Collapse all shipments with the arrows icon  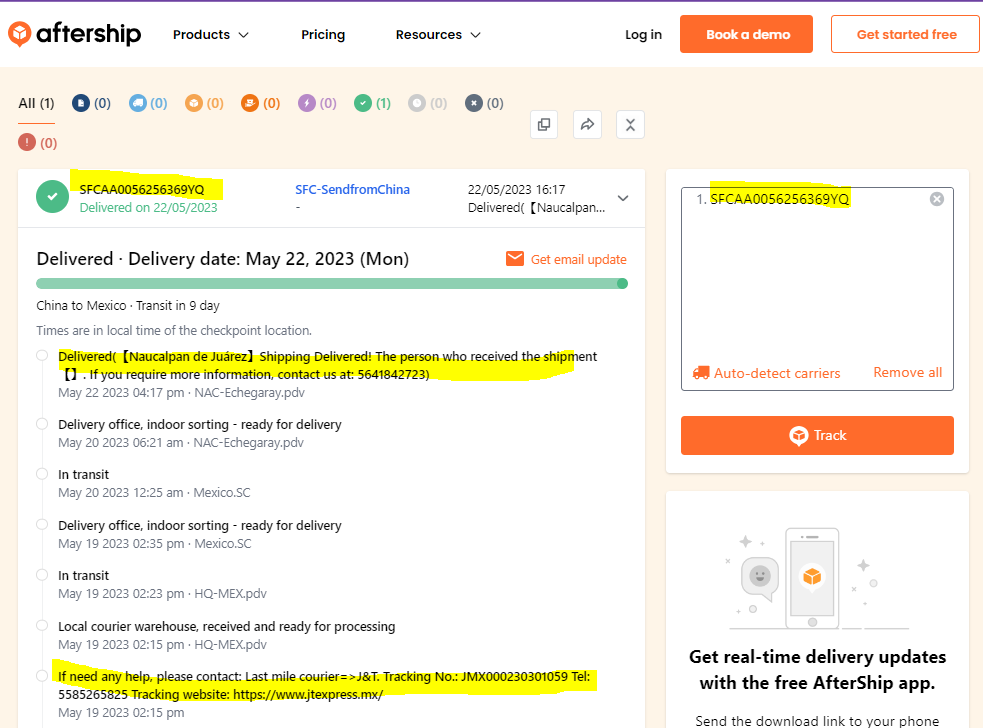pos(630,125)
